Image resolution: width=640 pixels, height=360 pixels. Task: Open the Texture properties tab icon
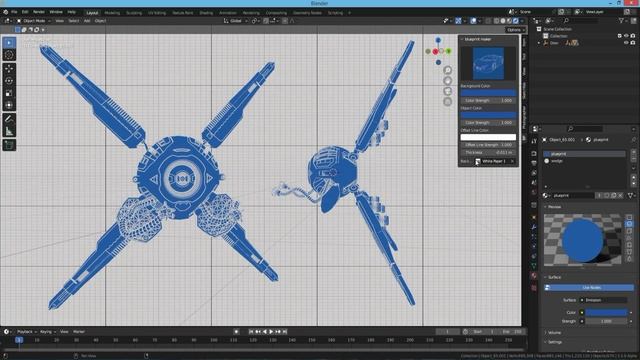coord(534,288)
